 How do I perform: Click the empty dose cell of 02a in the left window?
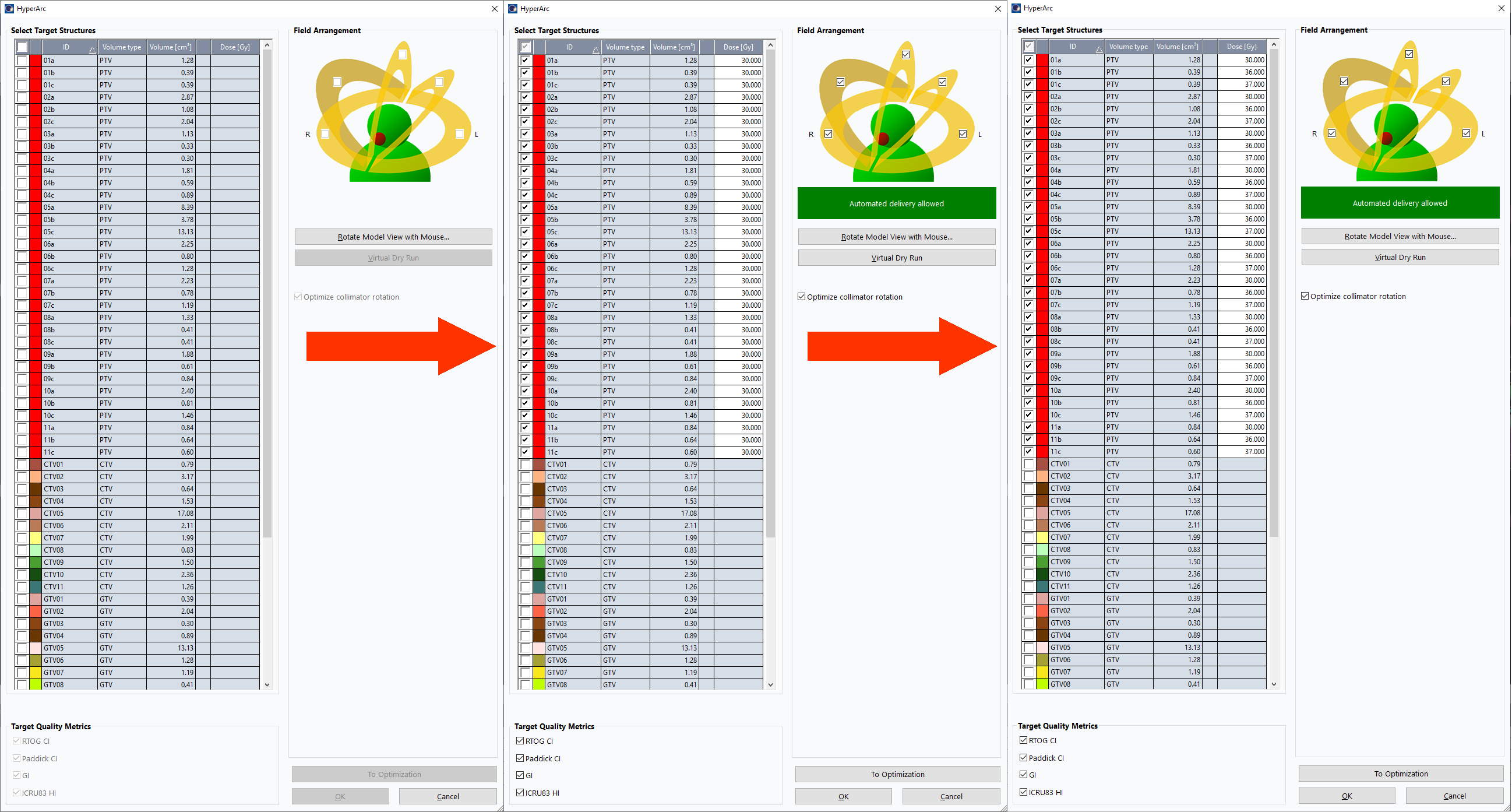(x=235, y=97)
